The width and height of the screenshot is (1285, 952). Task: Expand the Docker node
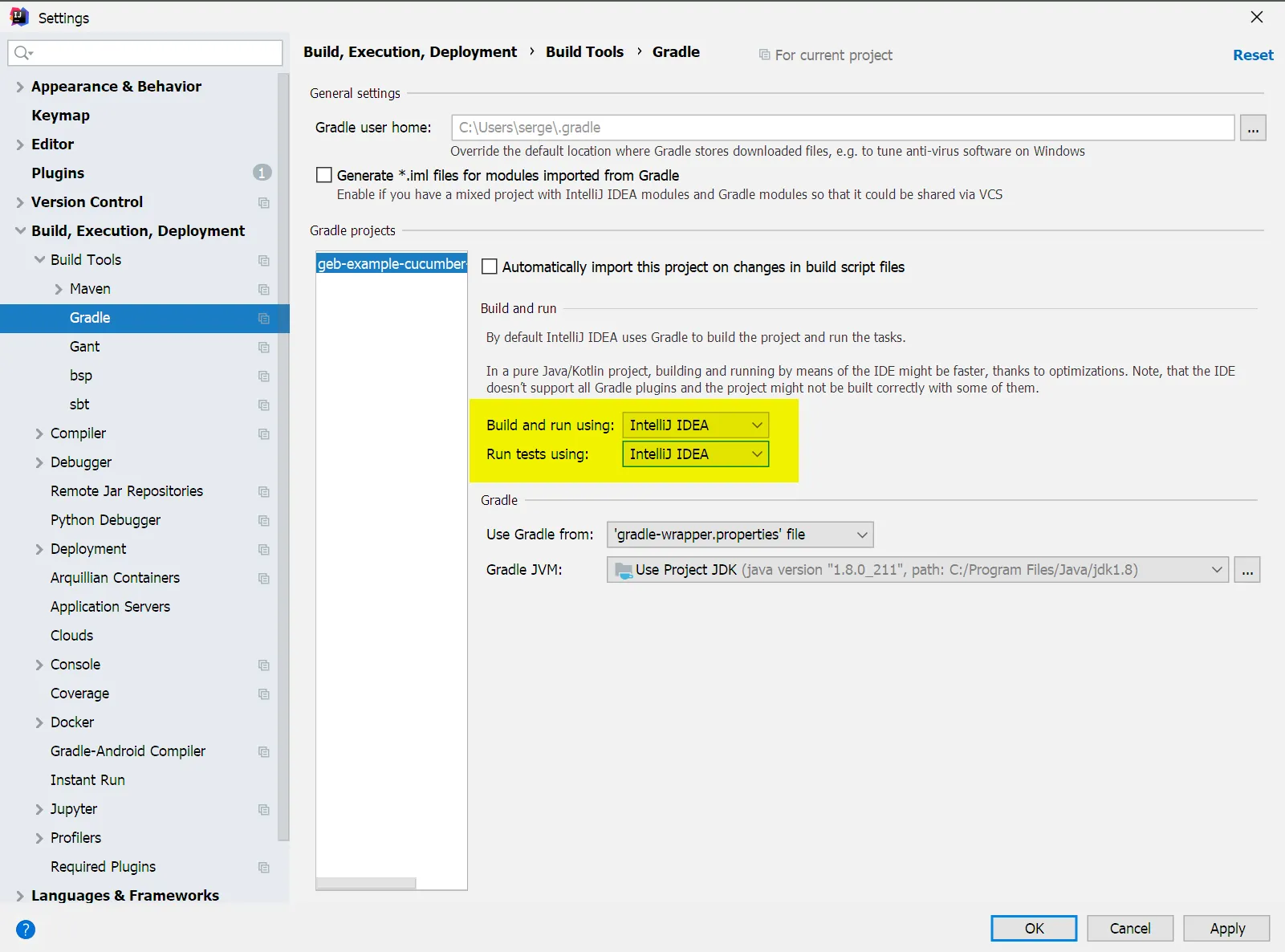tap(39, 722)
